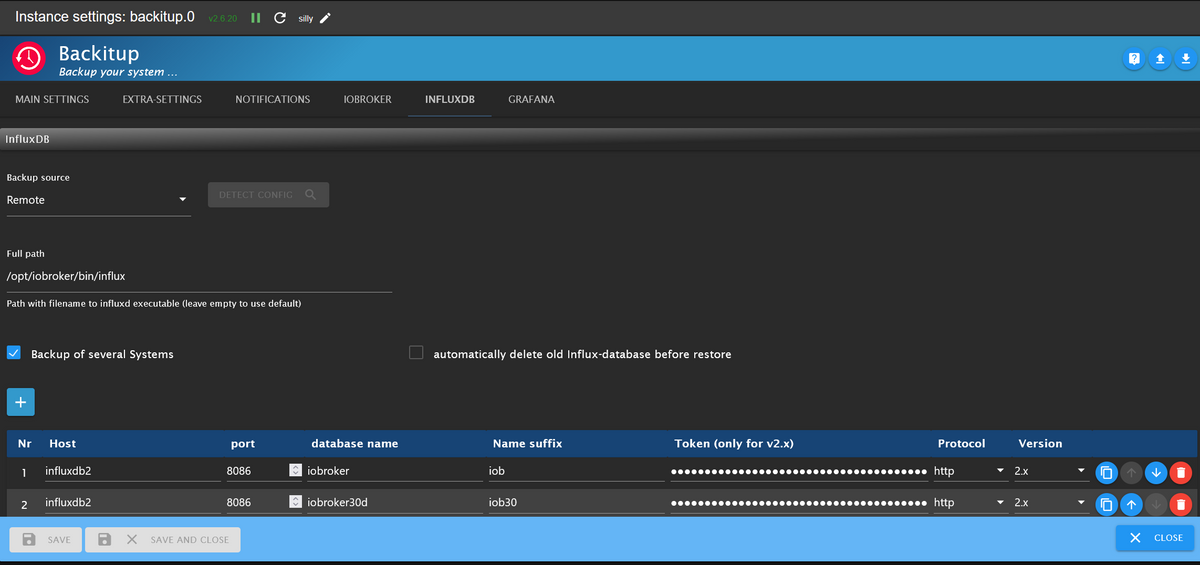Switch to Extra-Settings tab
Image resolution: width=1200 pixels, height=565 pixels.
(162, 100)
